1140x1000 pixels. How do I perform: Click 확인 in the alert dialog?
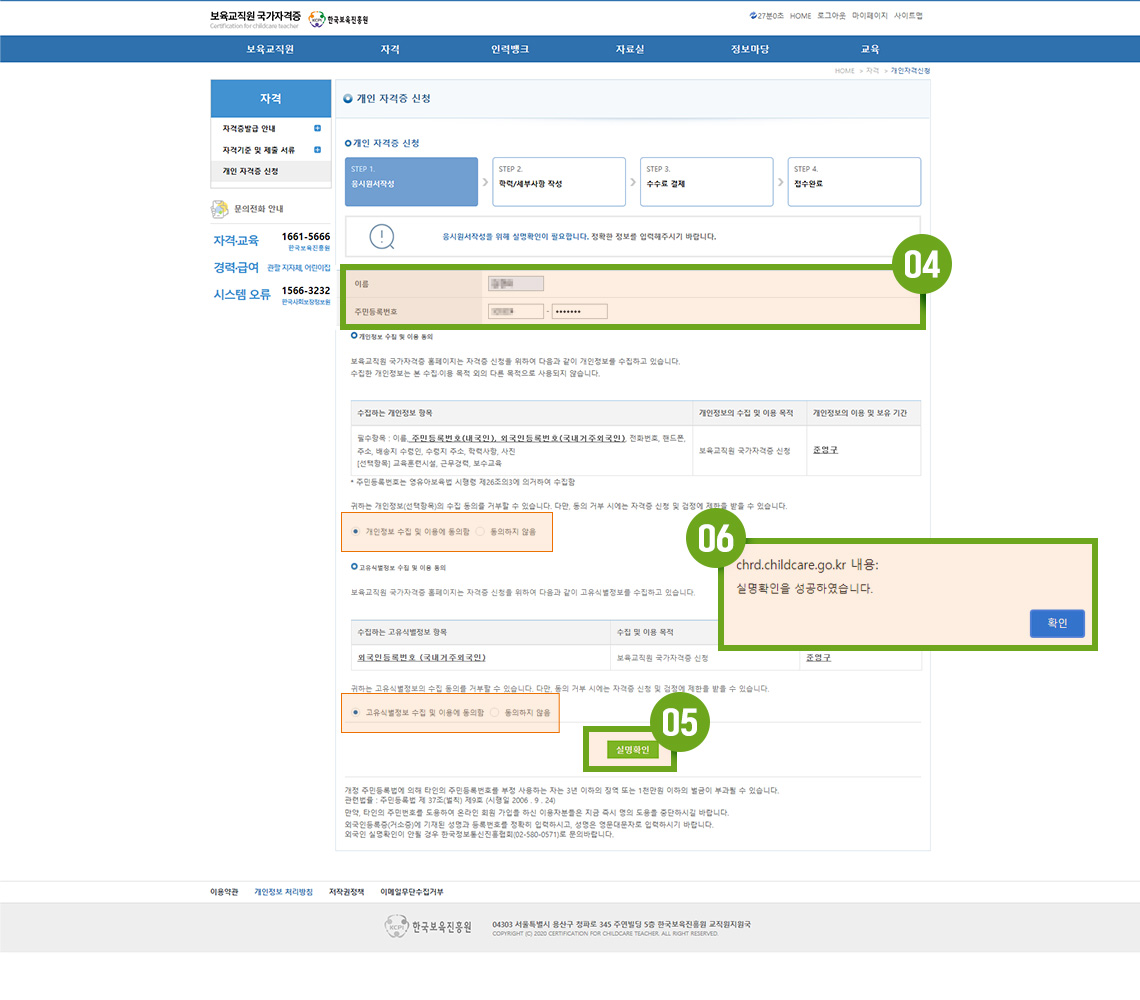[x=1057, y=623]
